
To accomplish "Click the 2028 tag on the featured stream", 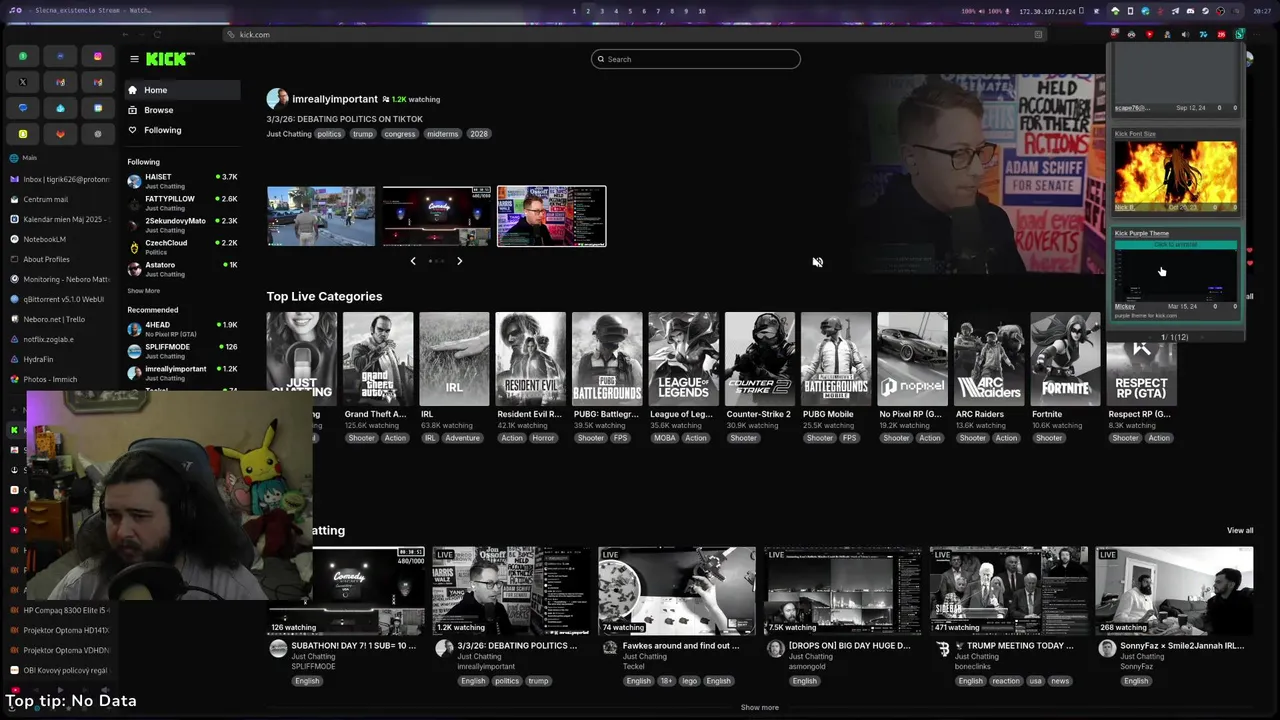I will click(x=479, y=134).
